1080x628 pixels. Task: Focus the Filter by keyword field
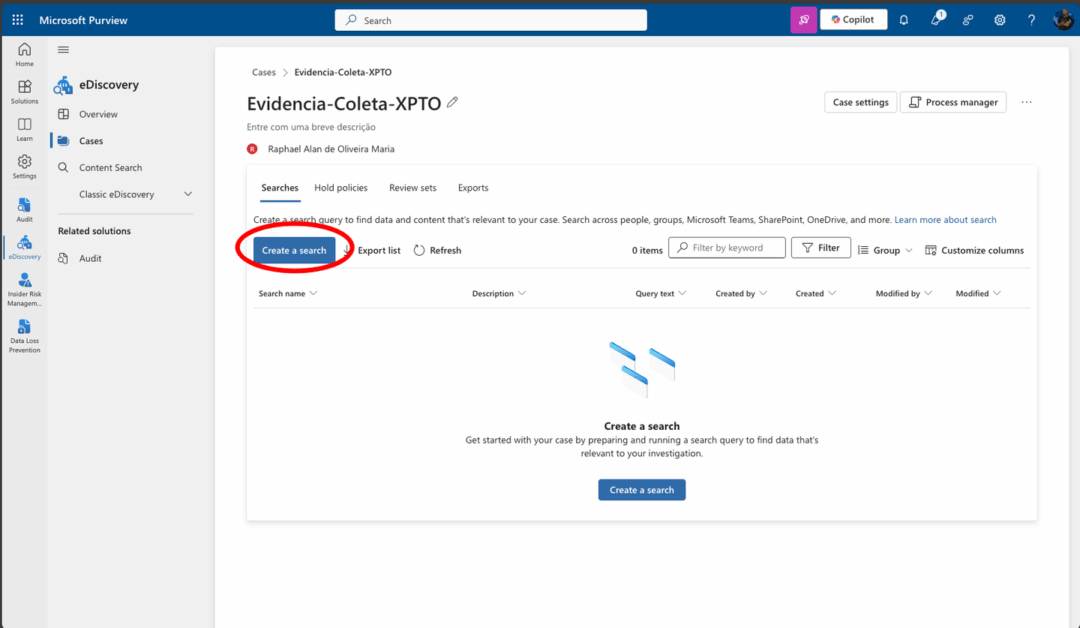[727, 248]
